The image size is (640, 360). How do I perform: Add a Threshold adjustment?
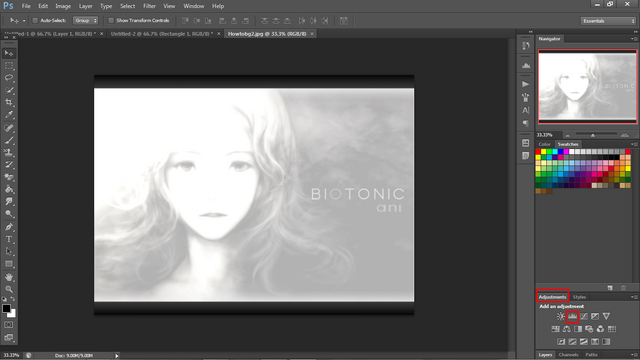[584, 342]
